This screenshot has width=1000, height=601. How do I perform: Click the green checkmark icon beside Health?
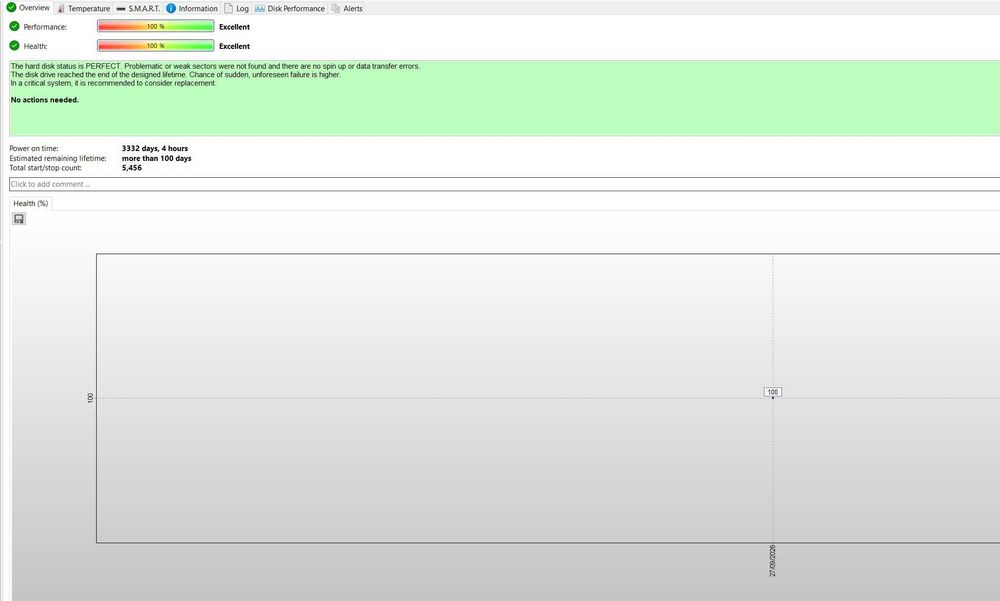click(15, 45)
